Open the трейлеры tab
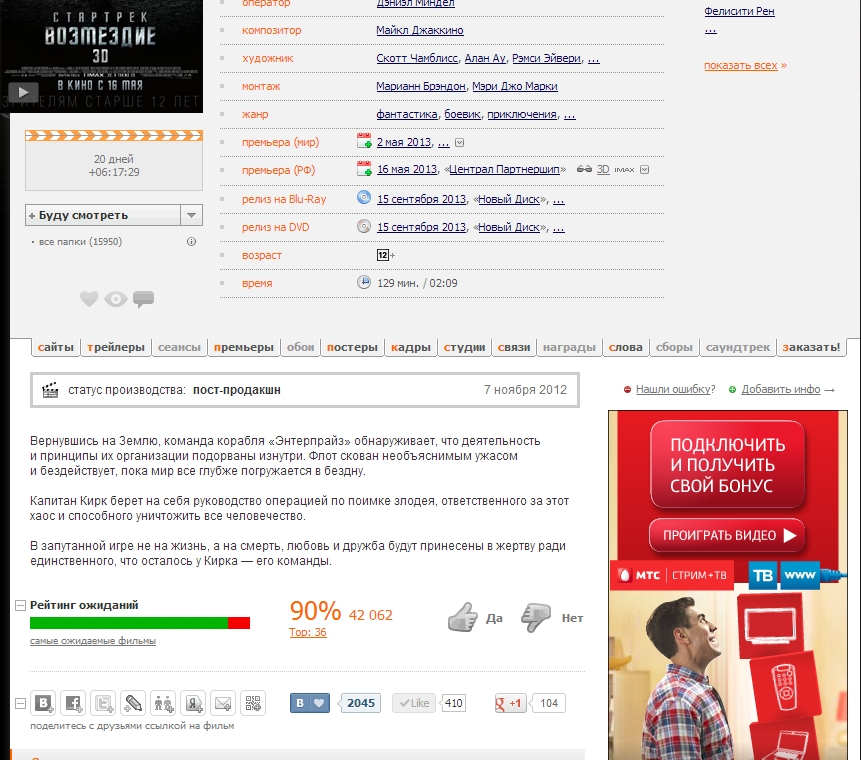 coord(116,347)
